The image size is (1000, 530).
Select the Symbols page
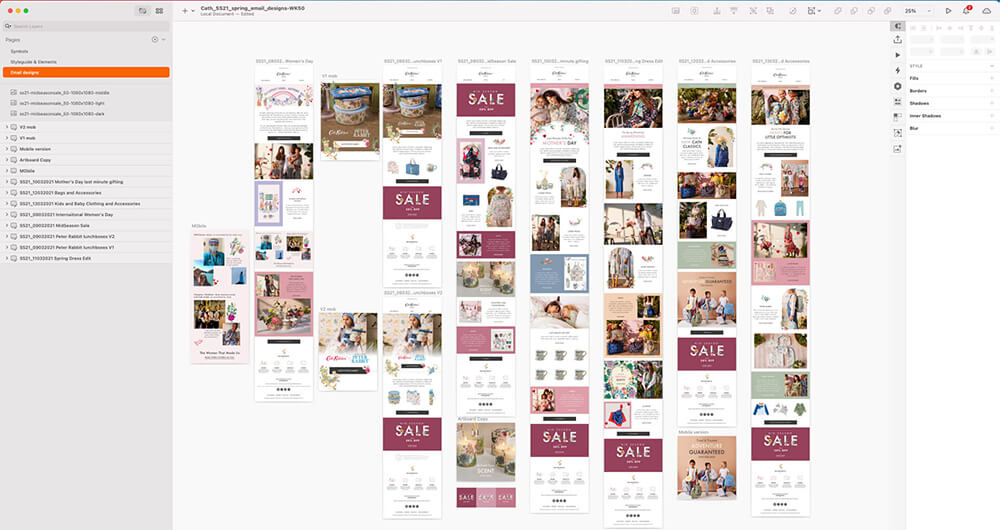[x=20, y=50]
